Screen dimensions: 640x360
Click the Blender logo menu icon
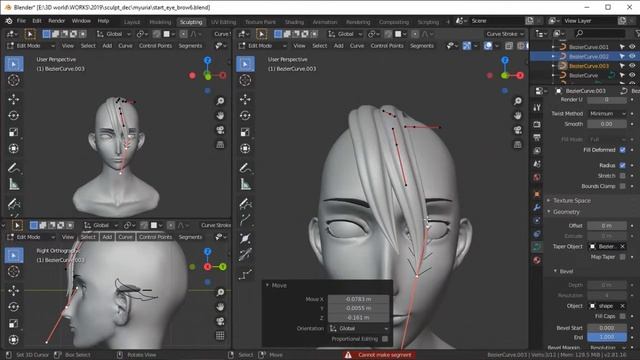9,21
